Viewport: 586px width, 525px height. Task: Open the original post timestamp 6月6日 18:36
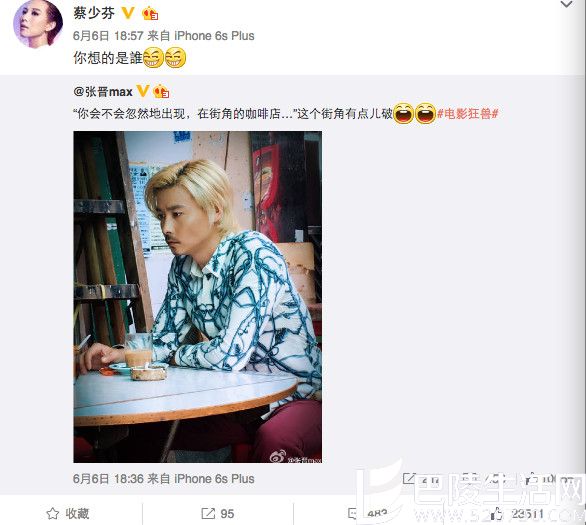[x=108, y=479]
